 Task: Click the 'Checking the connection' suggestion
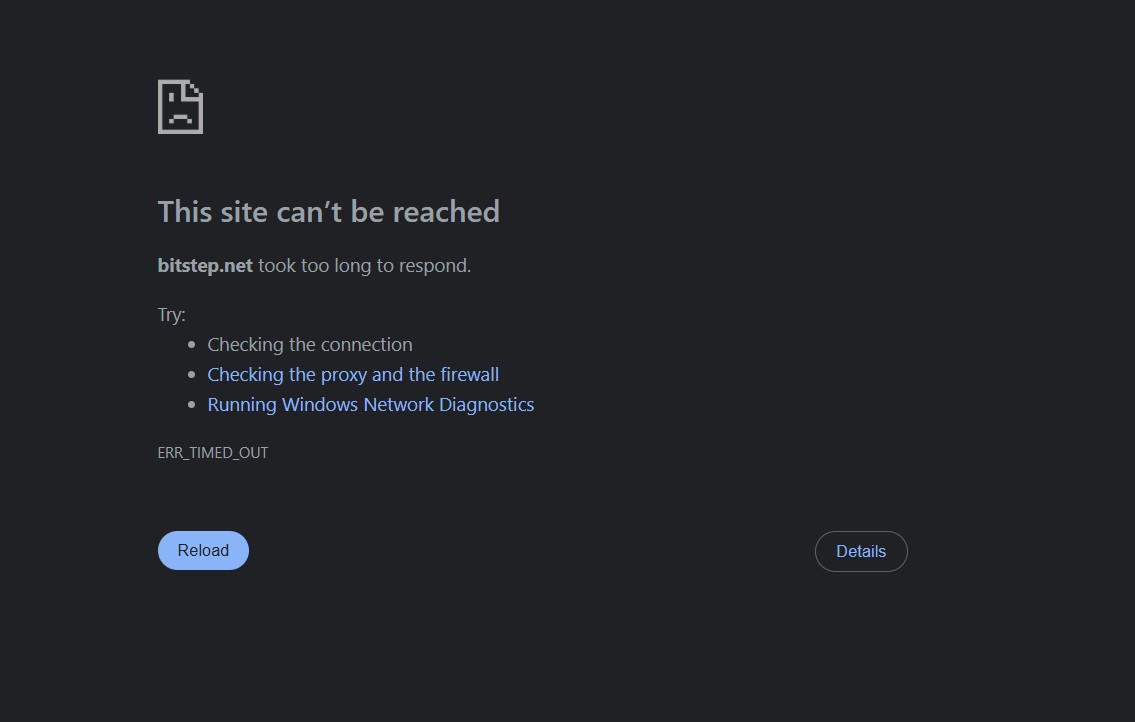tap(310, 344)
